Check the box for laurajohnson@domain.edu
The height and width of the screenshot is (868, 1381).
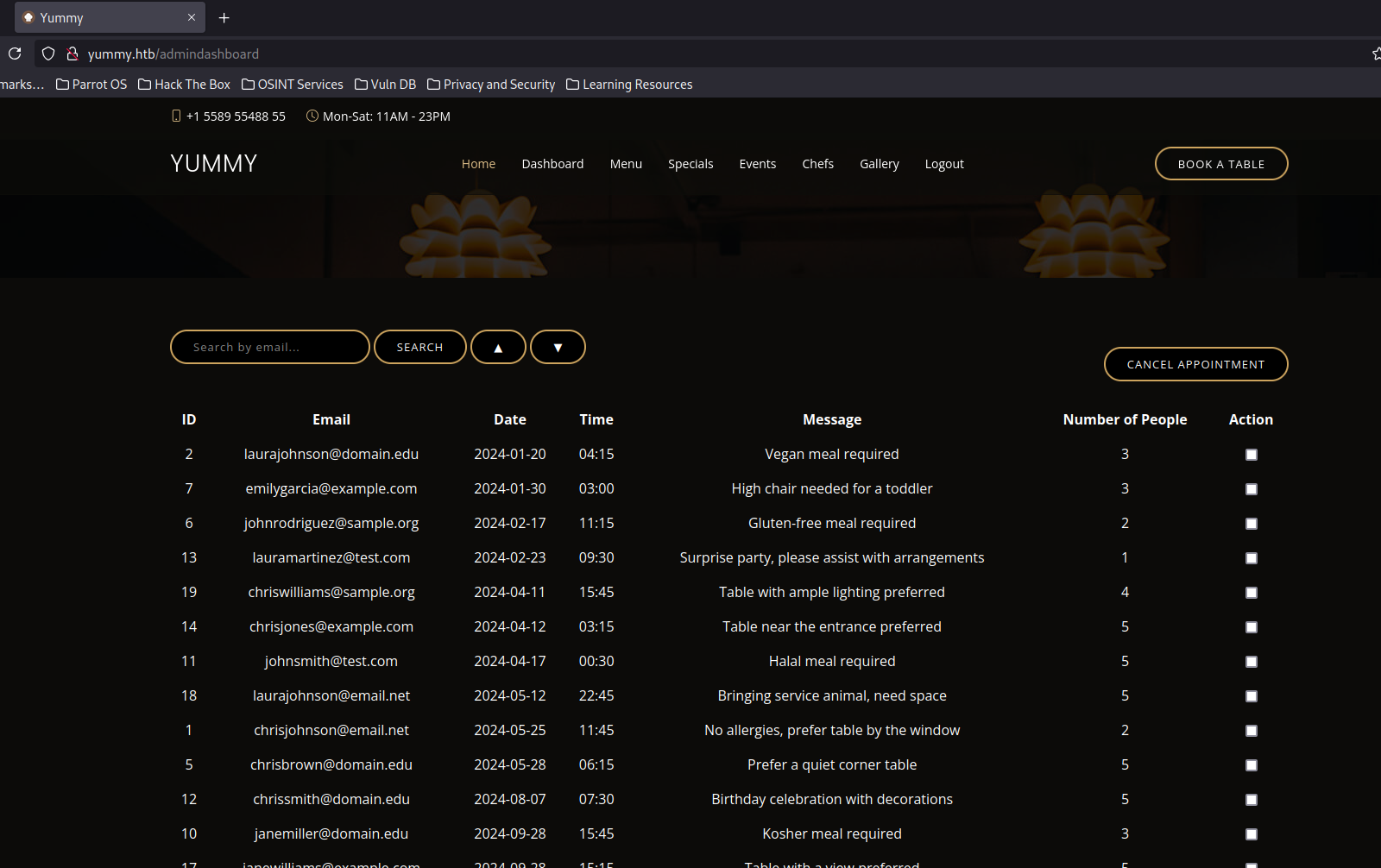[1252, 455]
